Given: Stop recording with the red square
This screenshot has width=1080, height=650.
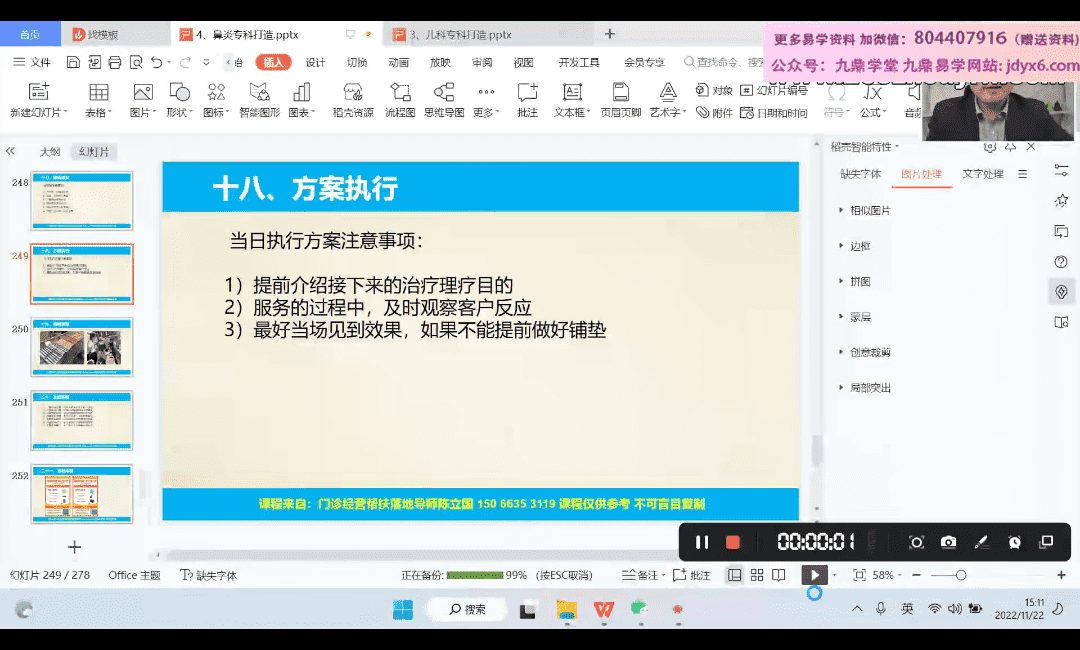Looking at the screenshot, I should click(x=733, y=542).
